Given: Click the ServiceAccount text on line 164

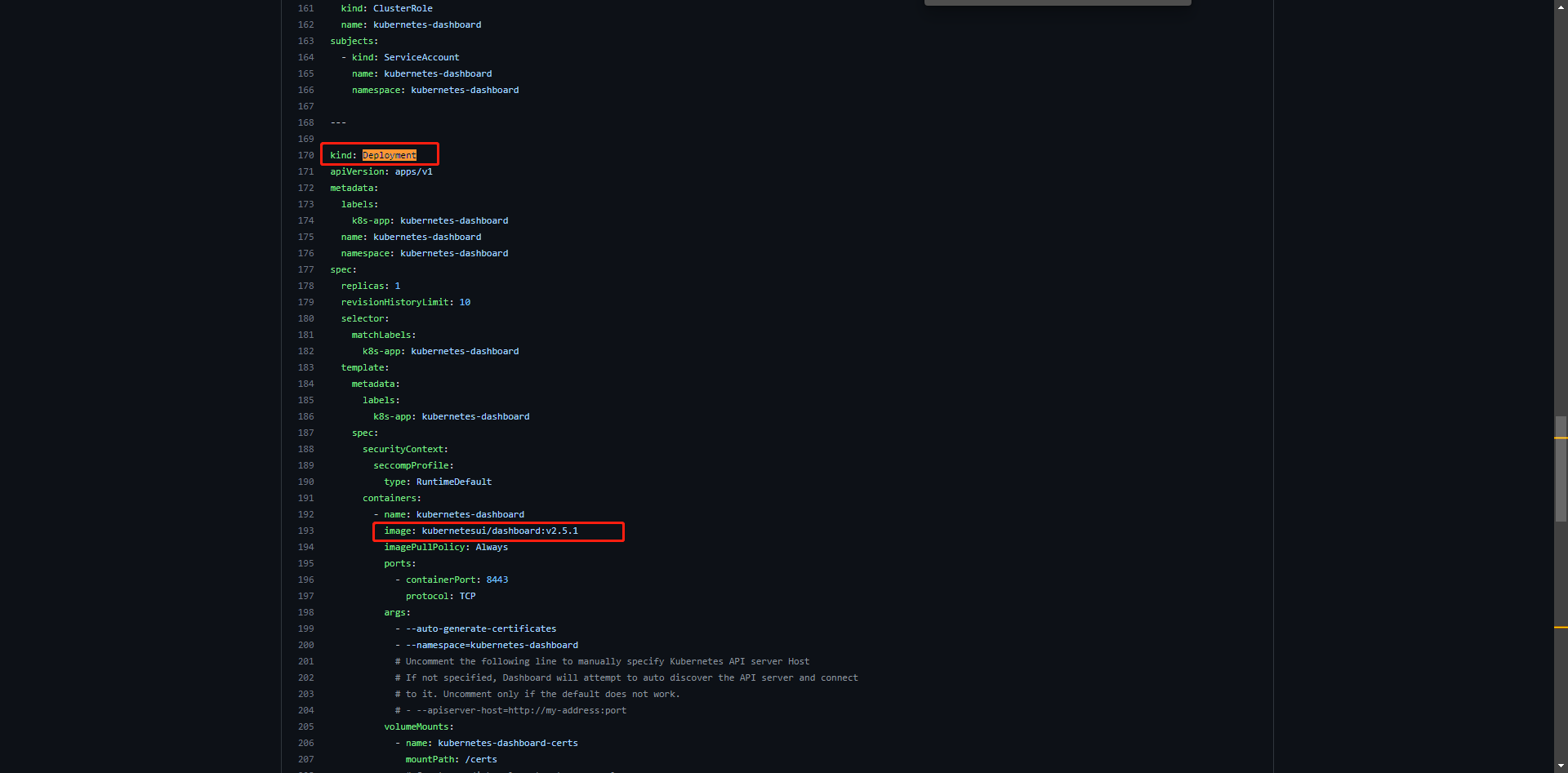Looking at the screenshot, I should (421, 57).
